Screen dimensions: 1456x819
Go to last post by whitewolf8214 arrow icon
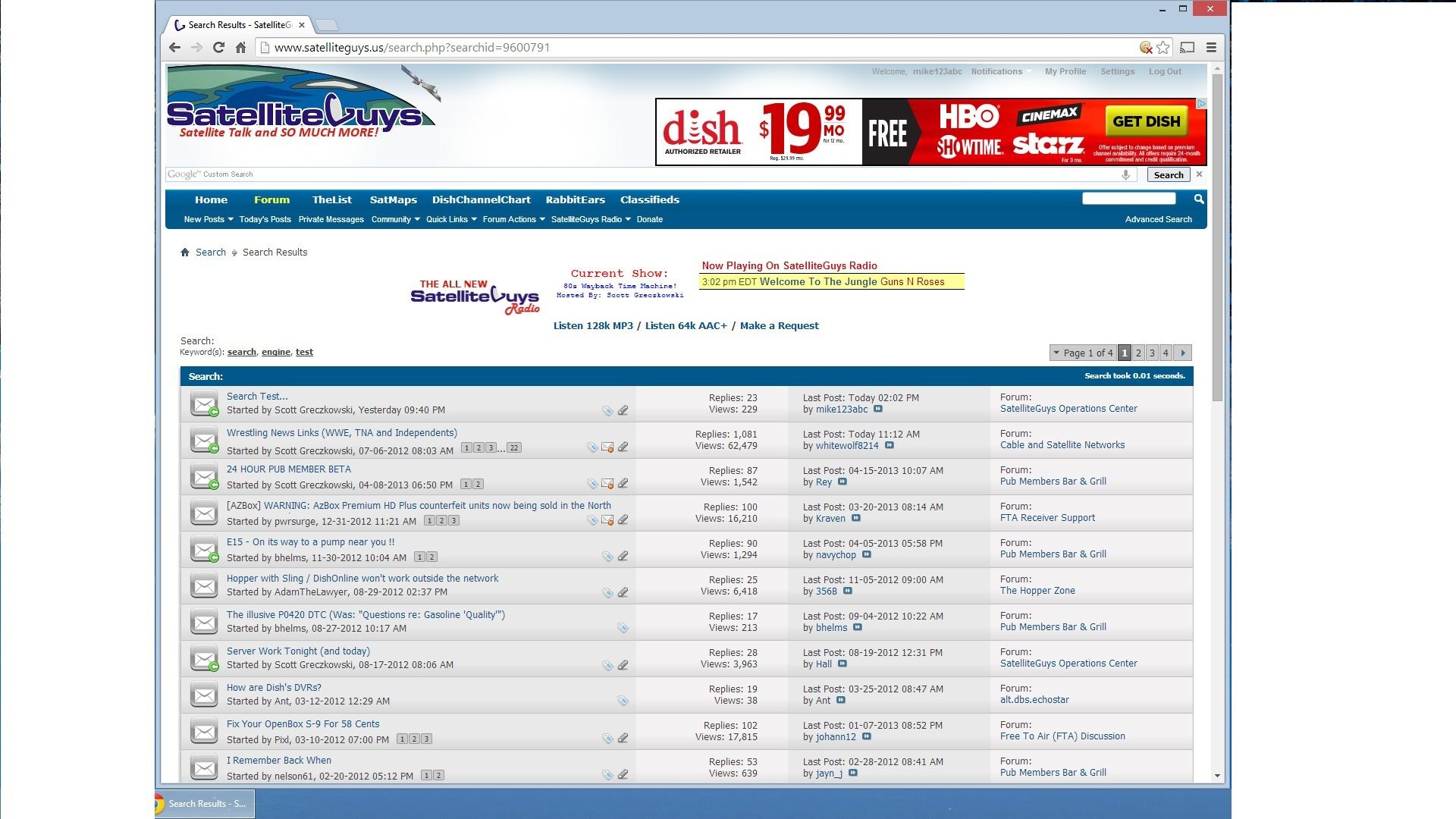click(x=889, y=445)
